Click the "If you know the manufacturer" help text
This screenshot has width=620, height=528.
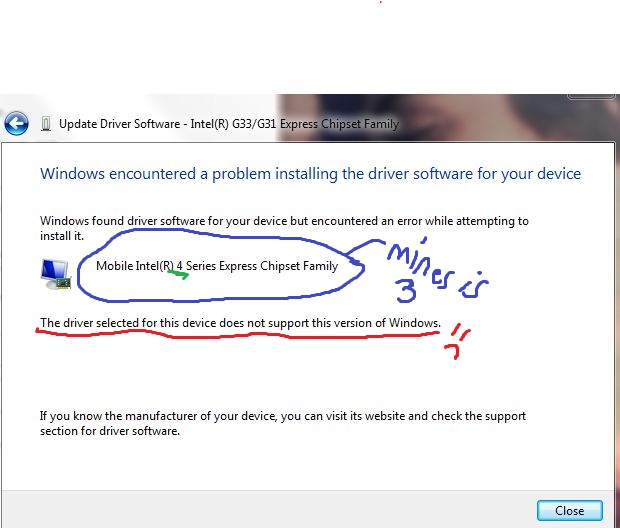(x=283, y=423)
